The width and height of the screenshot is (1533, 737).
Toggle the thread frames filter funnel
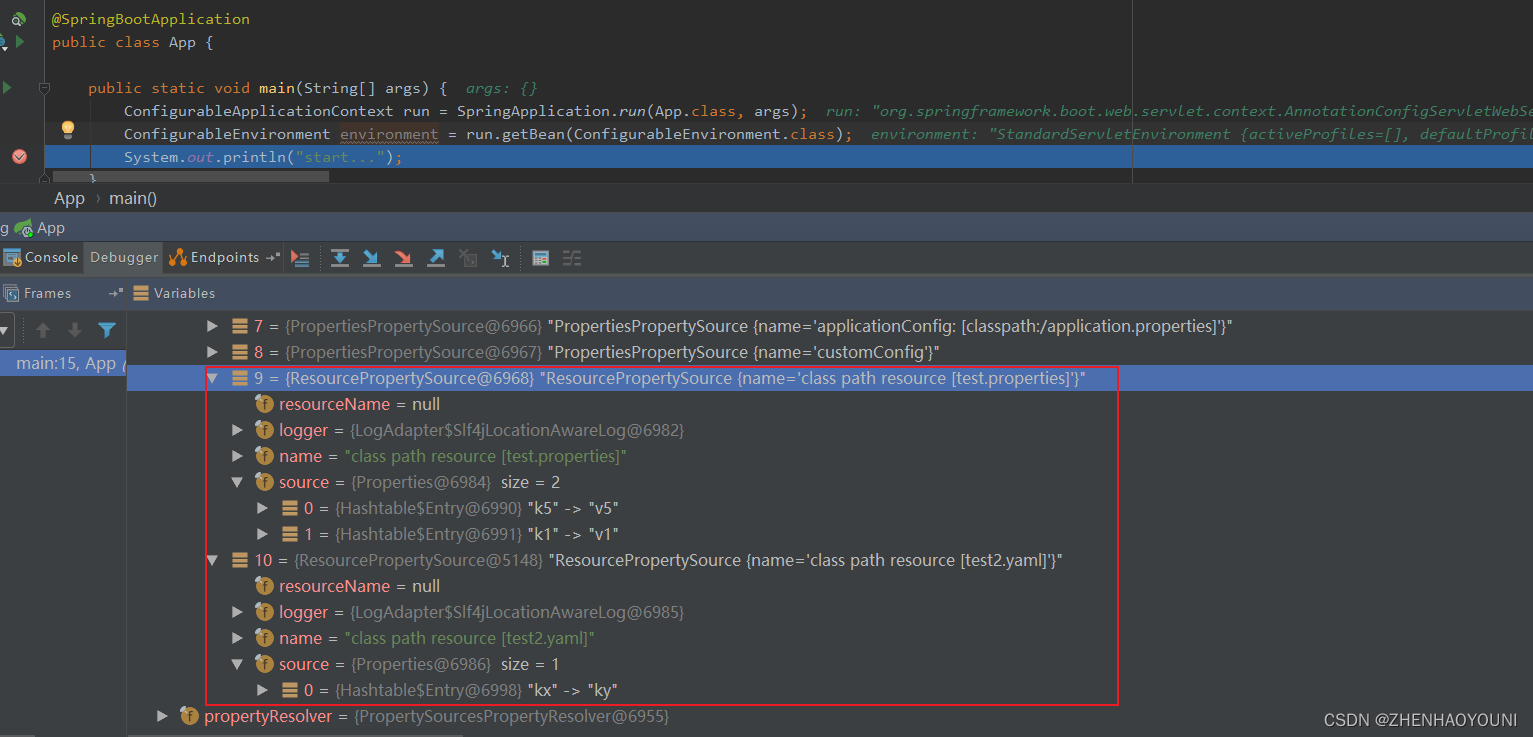point(107,330)
